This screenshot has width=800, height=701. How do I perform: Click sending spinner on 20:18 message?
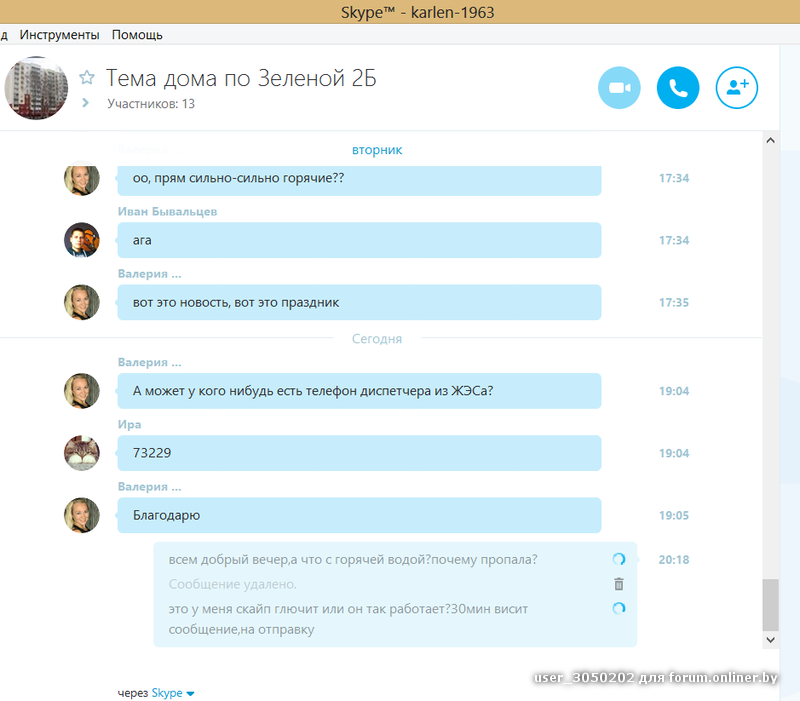[619, 559]
